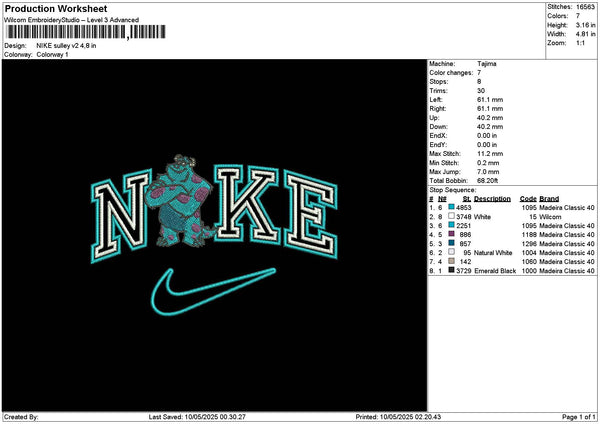Click 'Wilcom EmbroideryStudio – Level 3 Advanced' text
This screenshot has width=600, height=424.
[71, 20]
